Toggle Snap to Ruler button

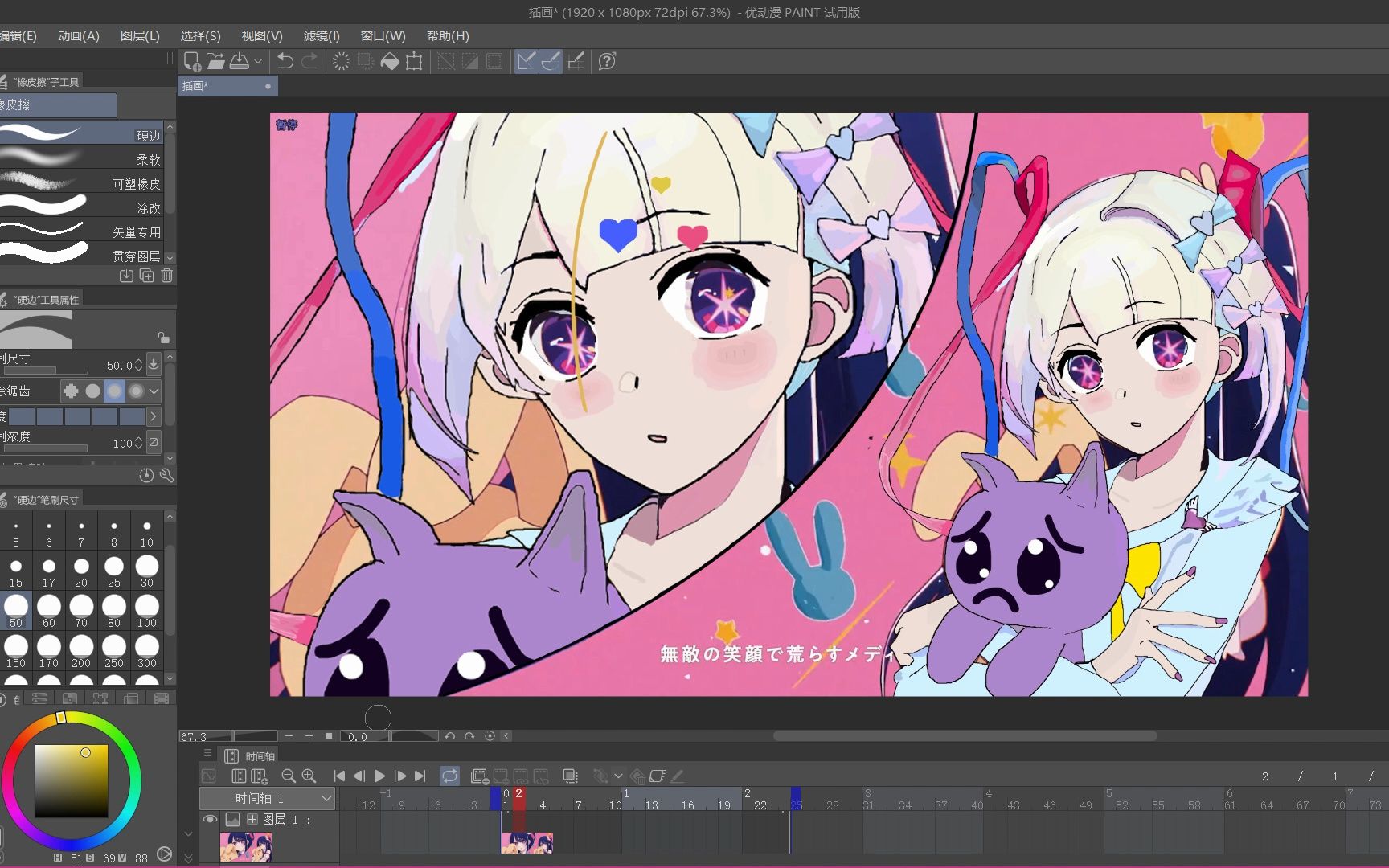527,61
